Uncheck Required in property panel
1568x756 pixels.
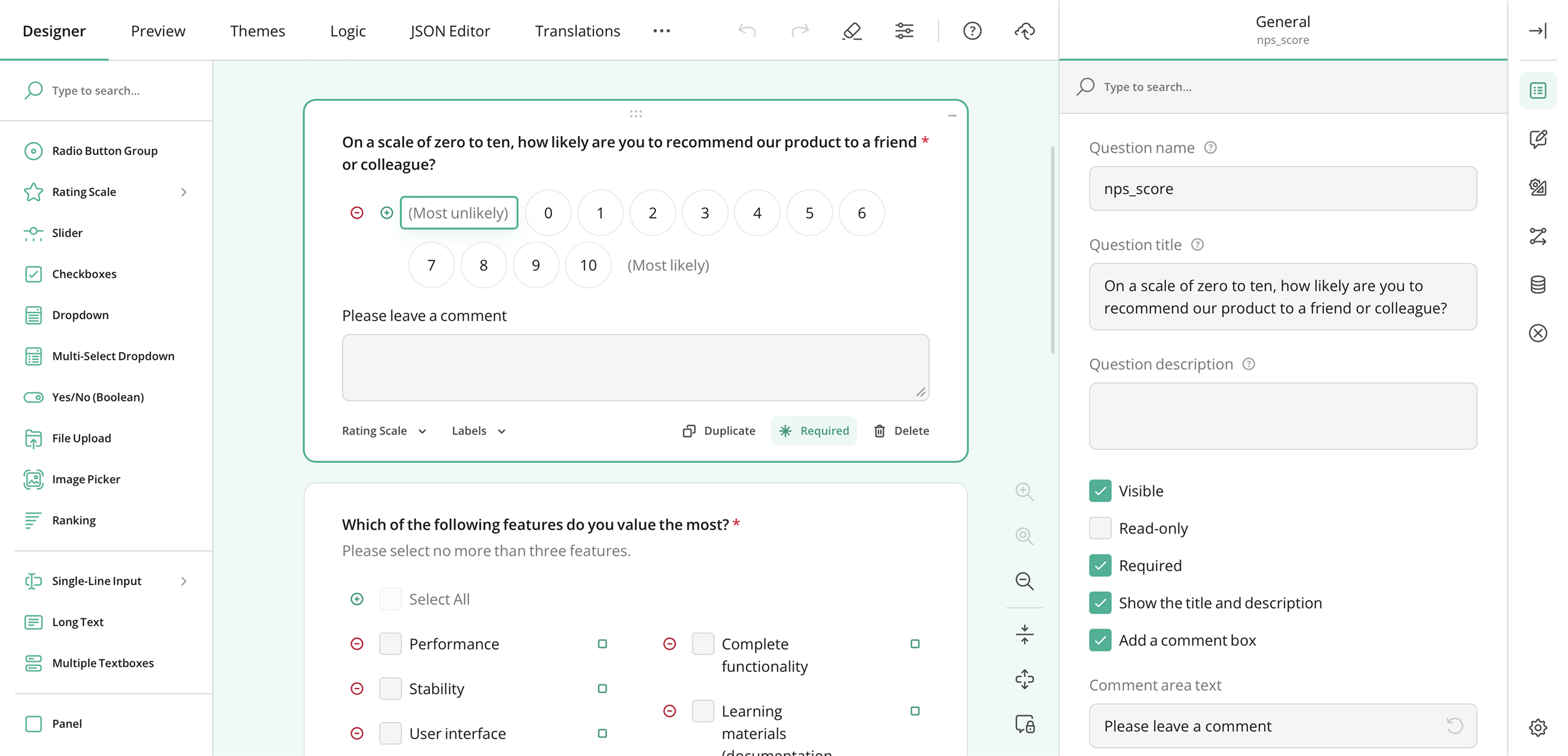1100,566
